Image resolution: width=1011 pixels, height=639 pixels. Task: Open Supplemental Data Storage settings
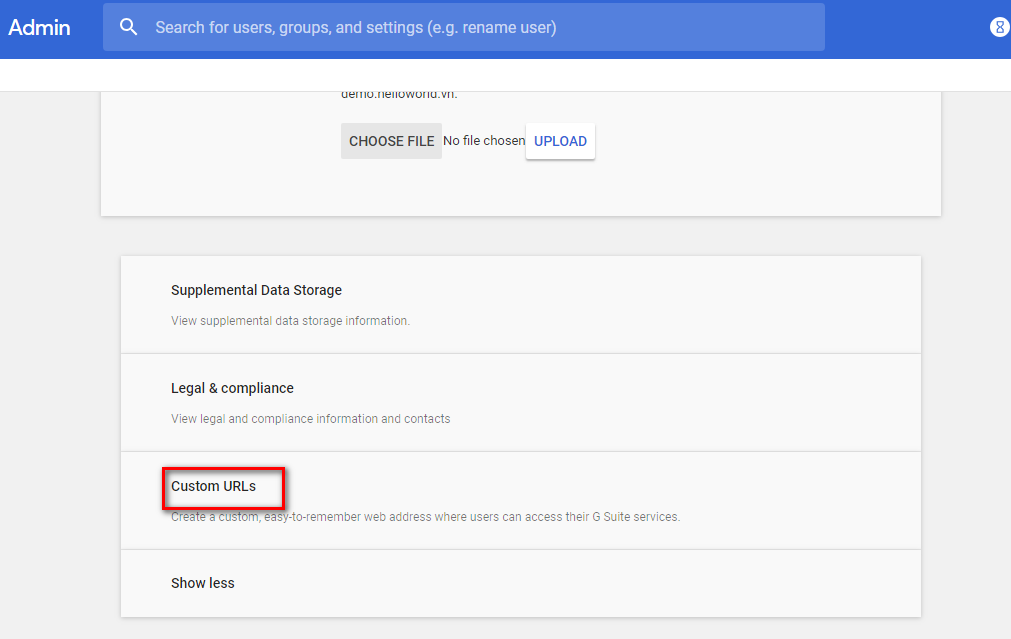(256, 290)
